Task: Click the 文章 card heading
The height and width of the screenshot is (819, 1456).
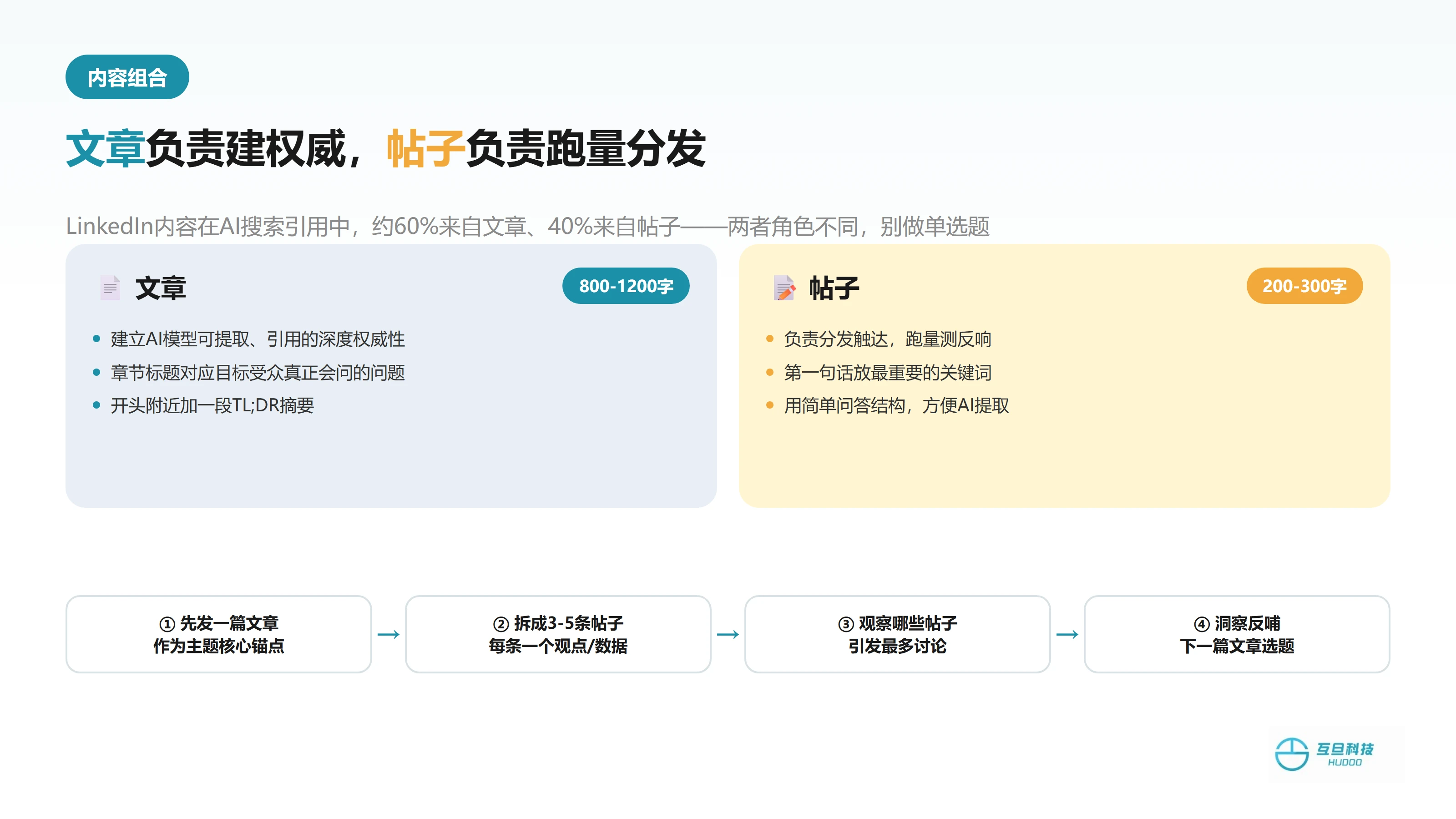Action: pos(161,288)
